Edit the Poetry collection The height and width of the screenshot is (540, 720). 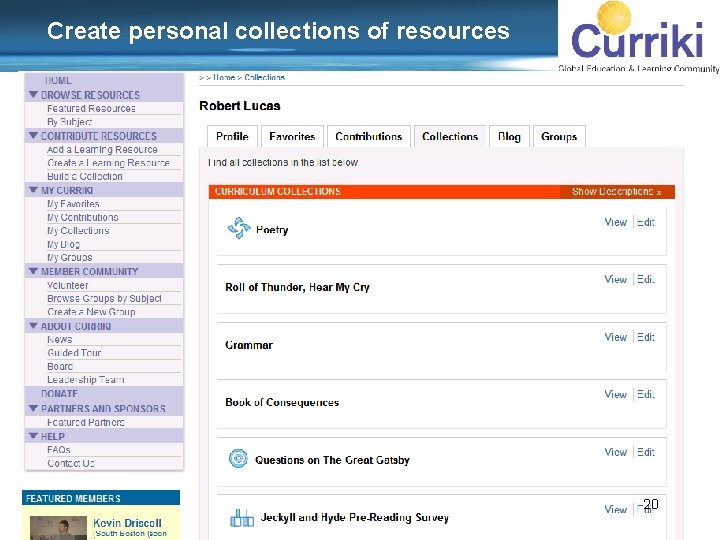(646, 222)
